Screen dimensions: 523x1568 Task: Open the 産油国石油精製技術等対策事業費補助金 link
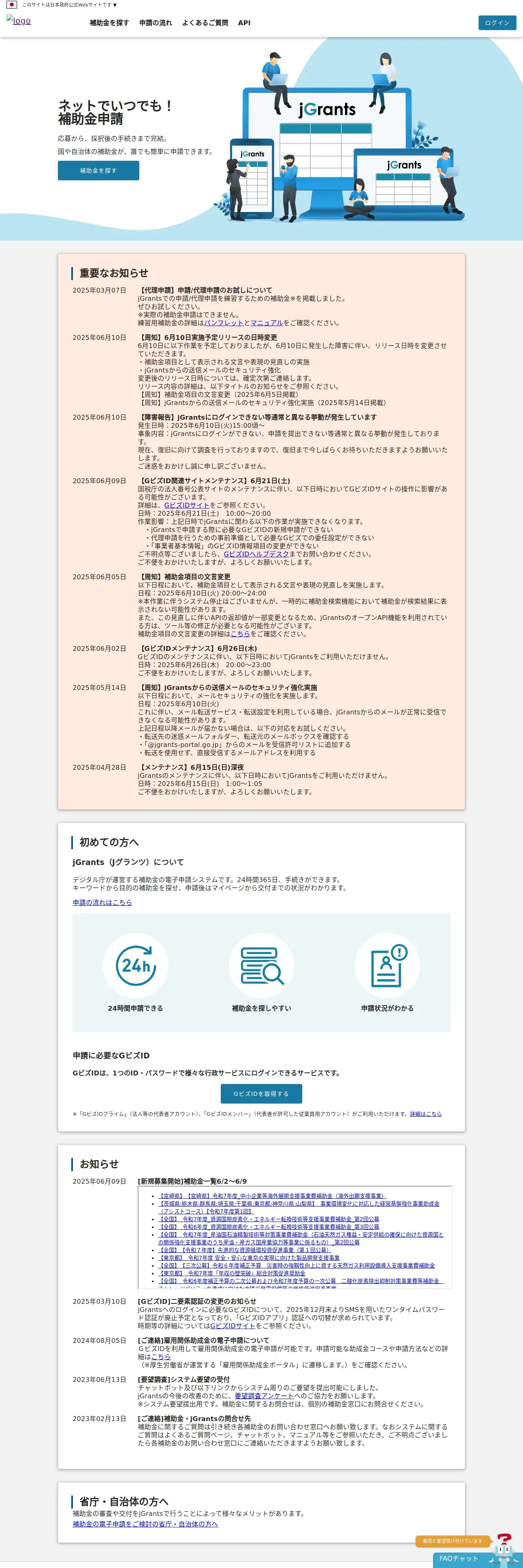click(x=301, y=1239)
